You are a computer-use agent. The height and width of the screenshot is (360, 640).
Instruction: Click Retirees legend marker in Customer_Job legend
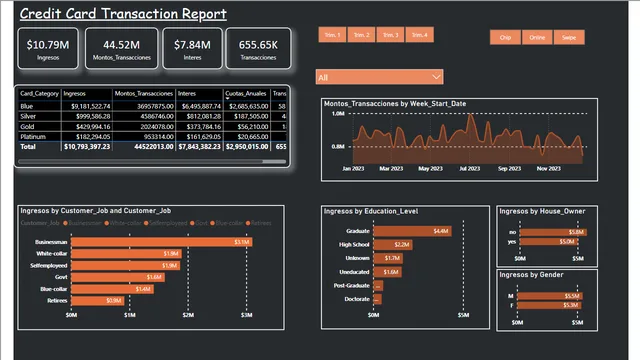pos(248,223)
